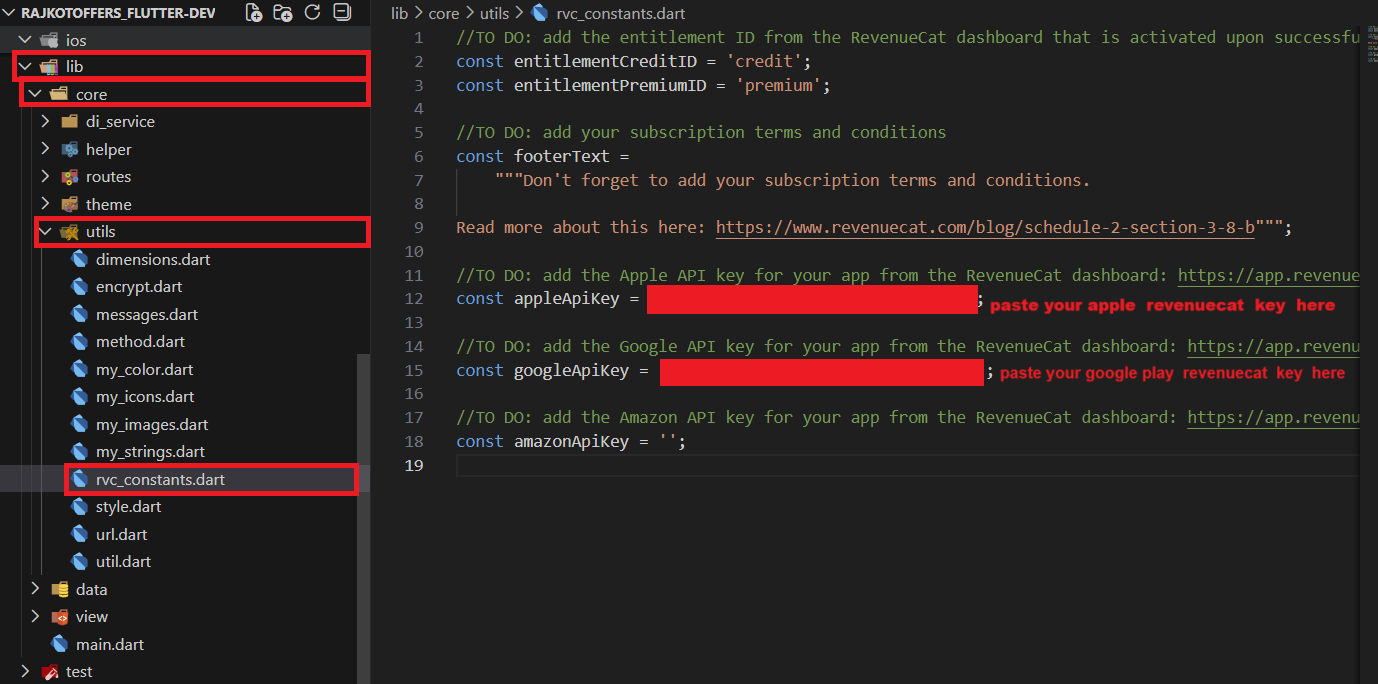Viewport: 1378px width, 684px height.
Task: Click the Dart icon beside main.dart
Action: point(59,644)
